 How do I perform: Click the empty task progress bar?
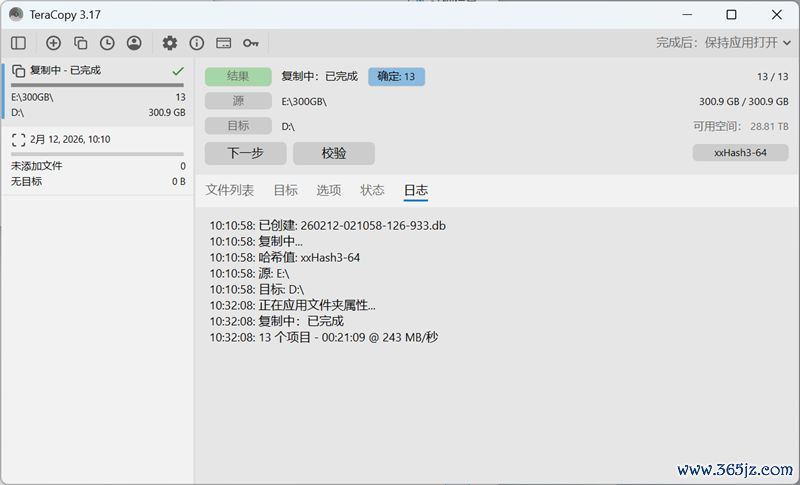[97, 154]
